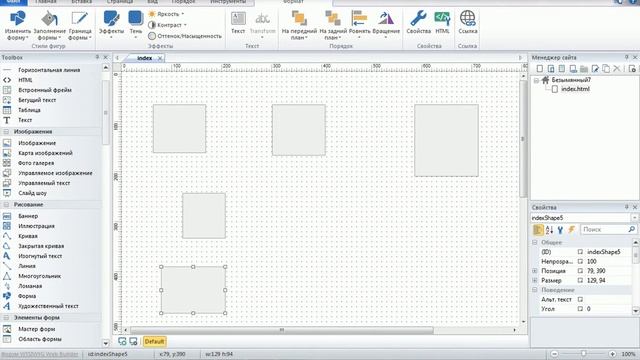Image resolution: width=640 pixels, height=360 pixels.
Task: Toggle categorized view in Свойства panel
Action: pyautogui.click(x=538, y=230)
